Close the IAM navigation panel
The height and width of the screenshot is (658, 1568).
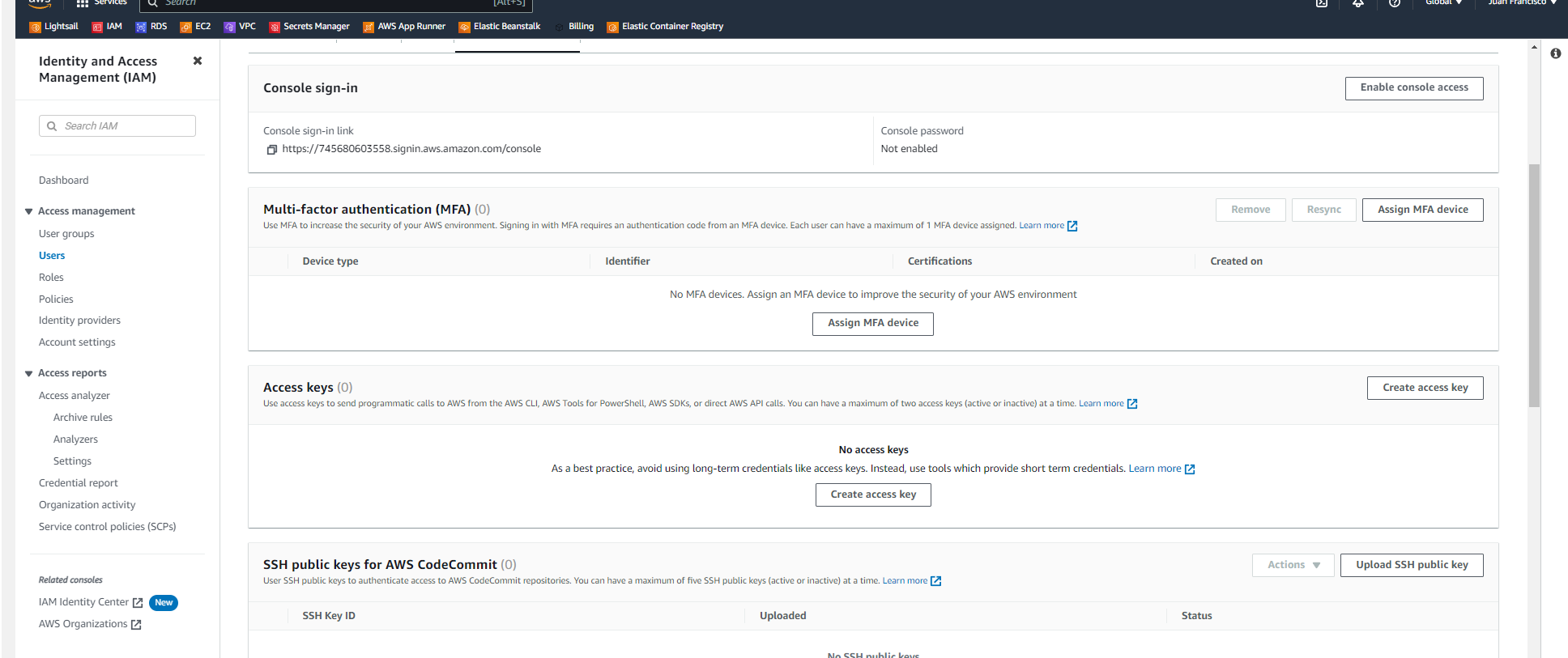(198, 61)
